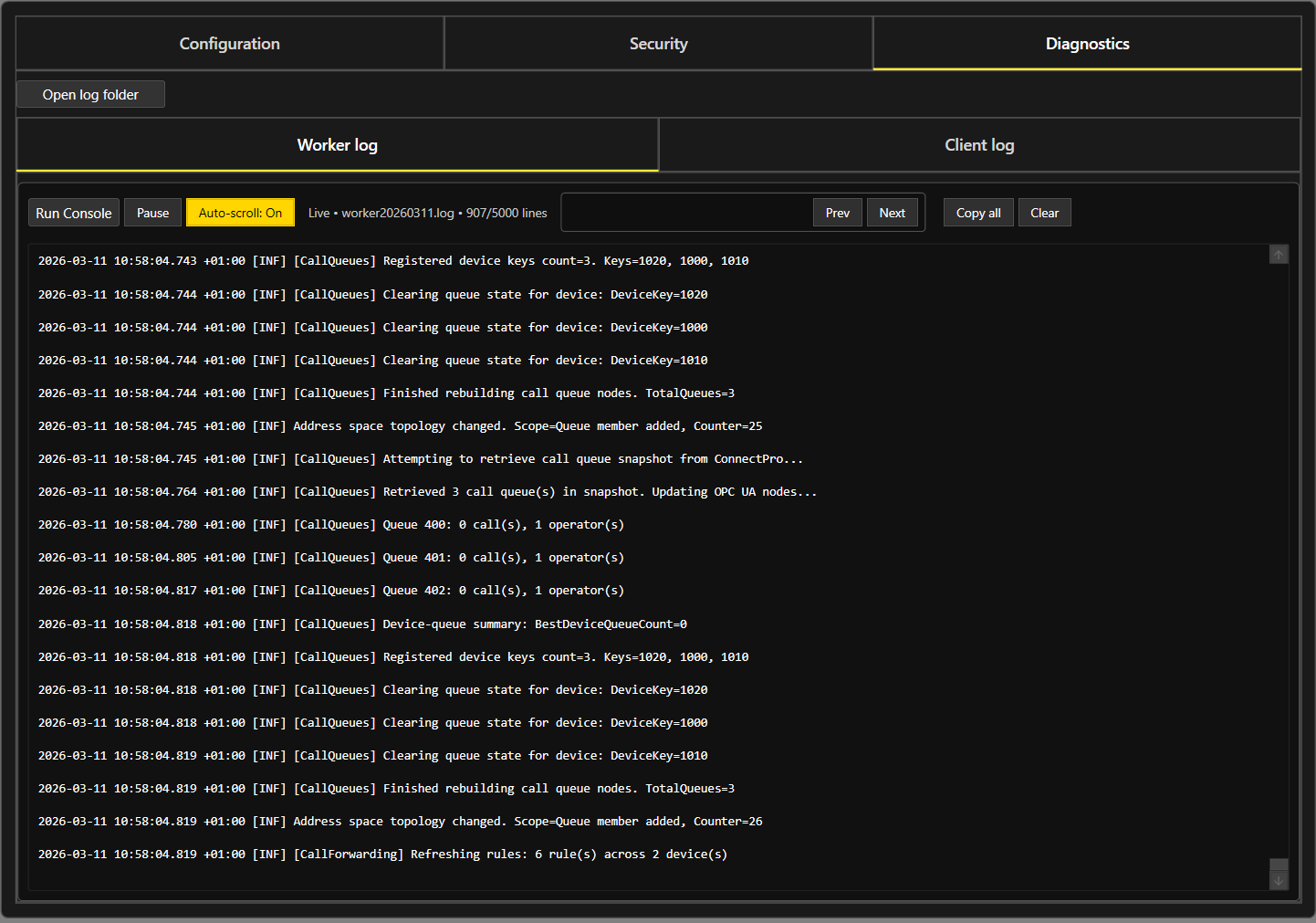Clear the worker log output
The width and height of the screenshot is (1316, 923).
(1044, 213)
